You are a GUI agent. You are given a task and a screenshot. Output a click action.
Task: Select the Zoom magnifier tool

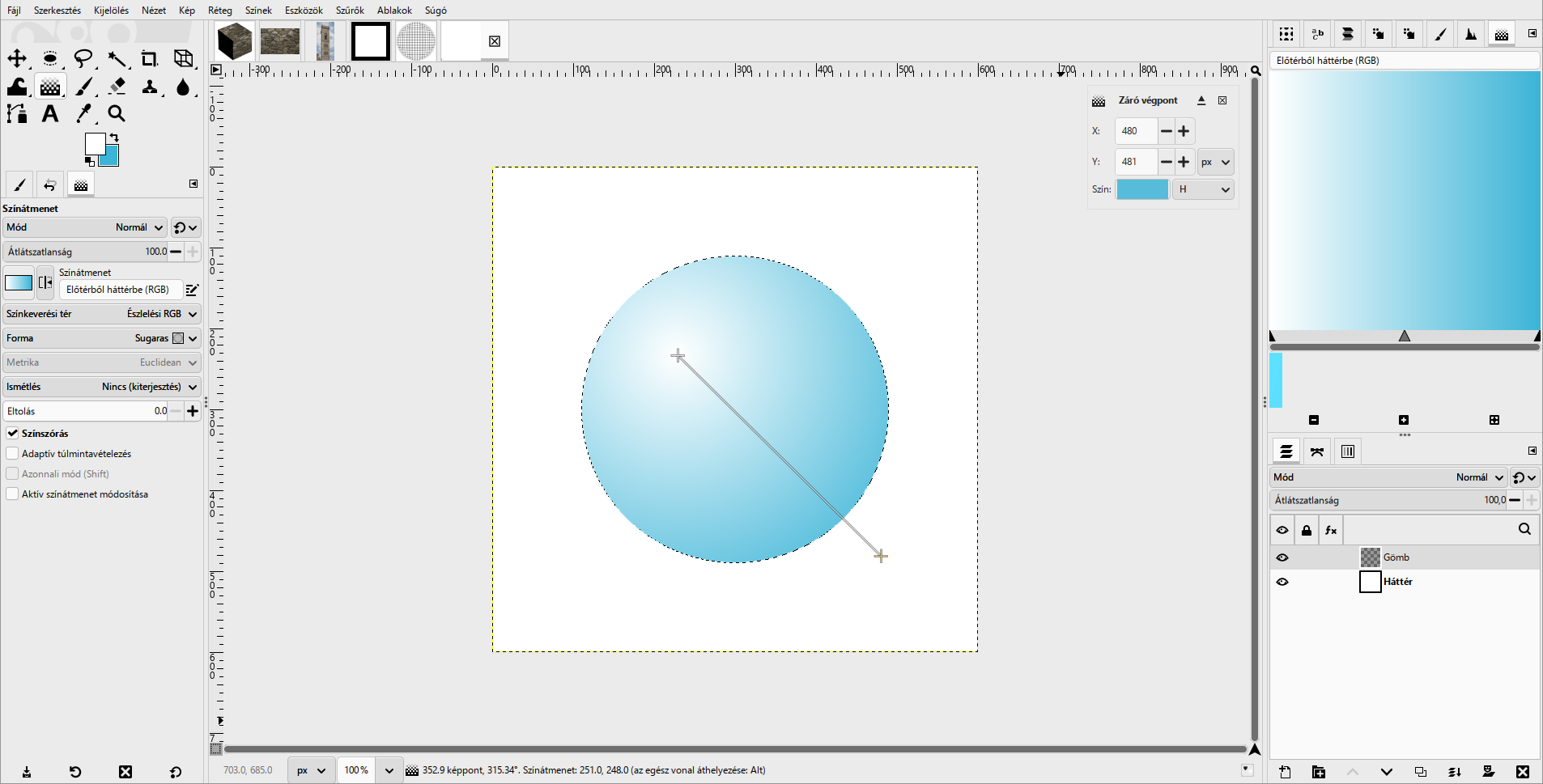click(117, 113)
